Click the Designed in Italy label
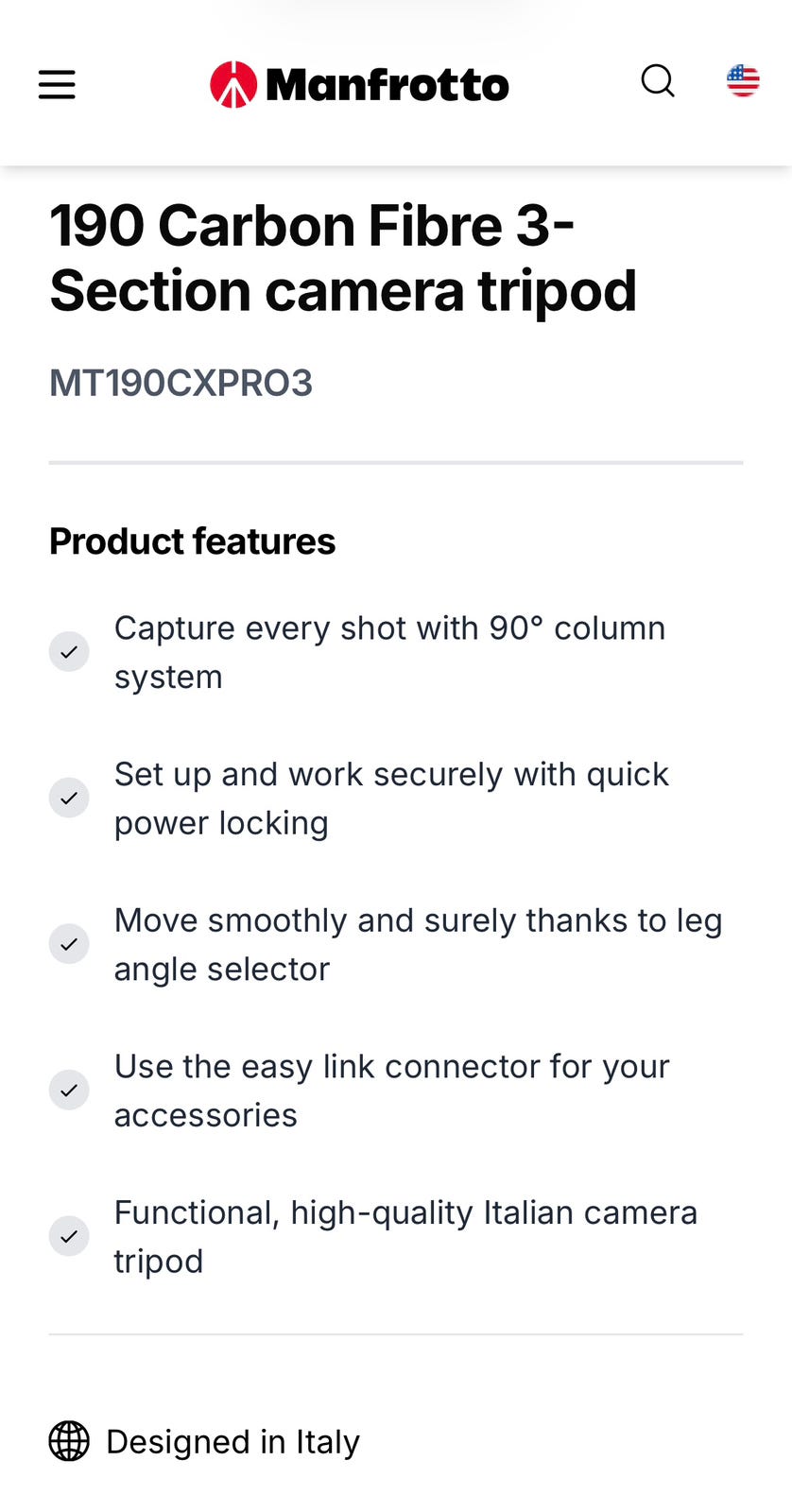The width and height of the screenshot is (792, 1512). [x=232, y=1442]
